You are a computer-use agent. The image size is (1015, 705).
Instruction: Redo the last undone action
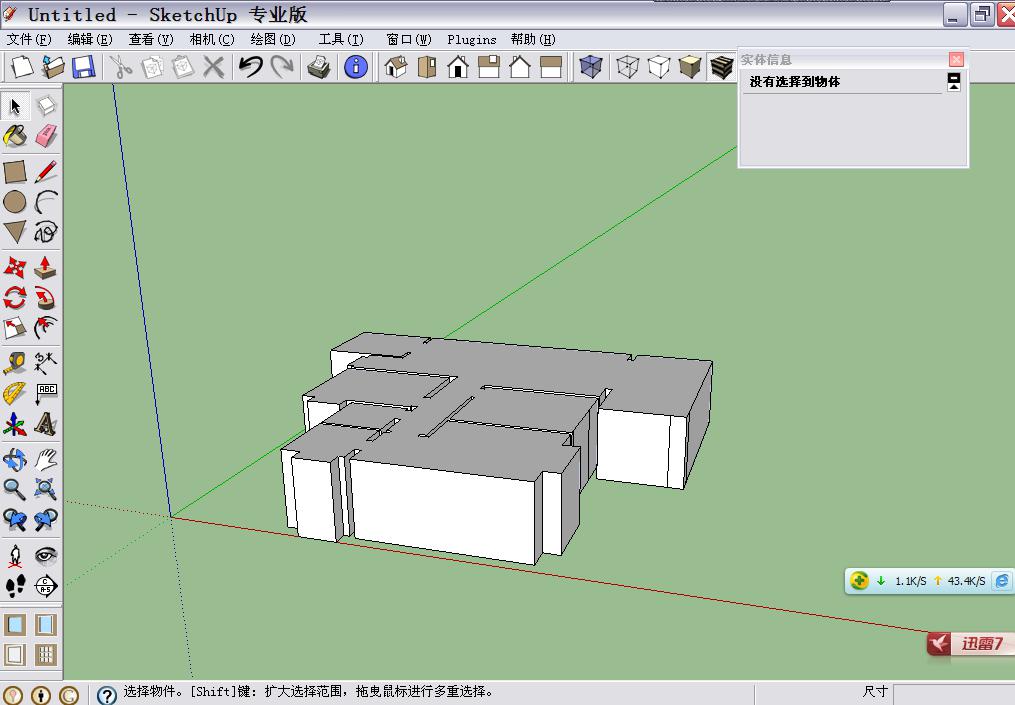coord(282,67)
